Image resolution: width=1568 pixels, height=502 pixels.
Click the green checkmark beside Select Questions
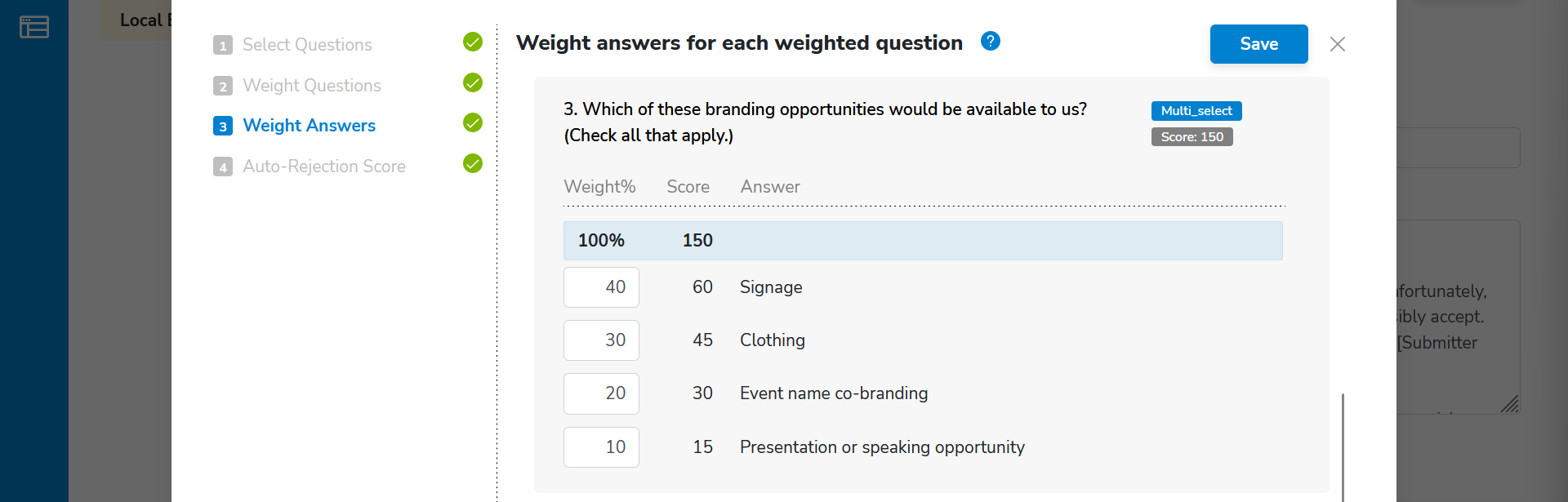click(473, 42)
